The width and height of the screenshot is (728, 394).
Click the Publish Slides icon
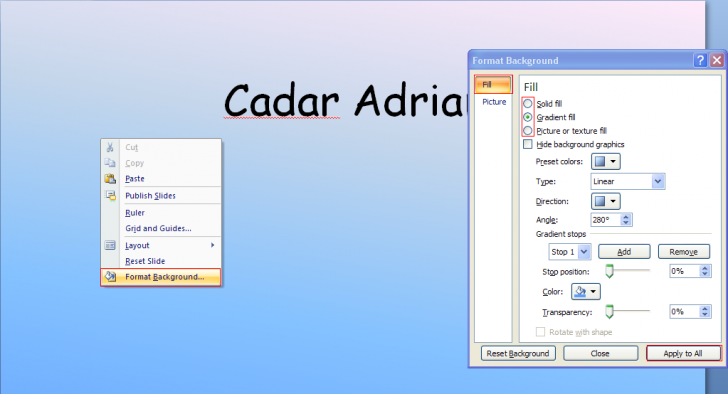click(110, 195)
